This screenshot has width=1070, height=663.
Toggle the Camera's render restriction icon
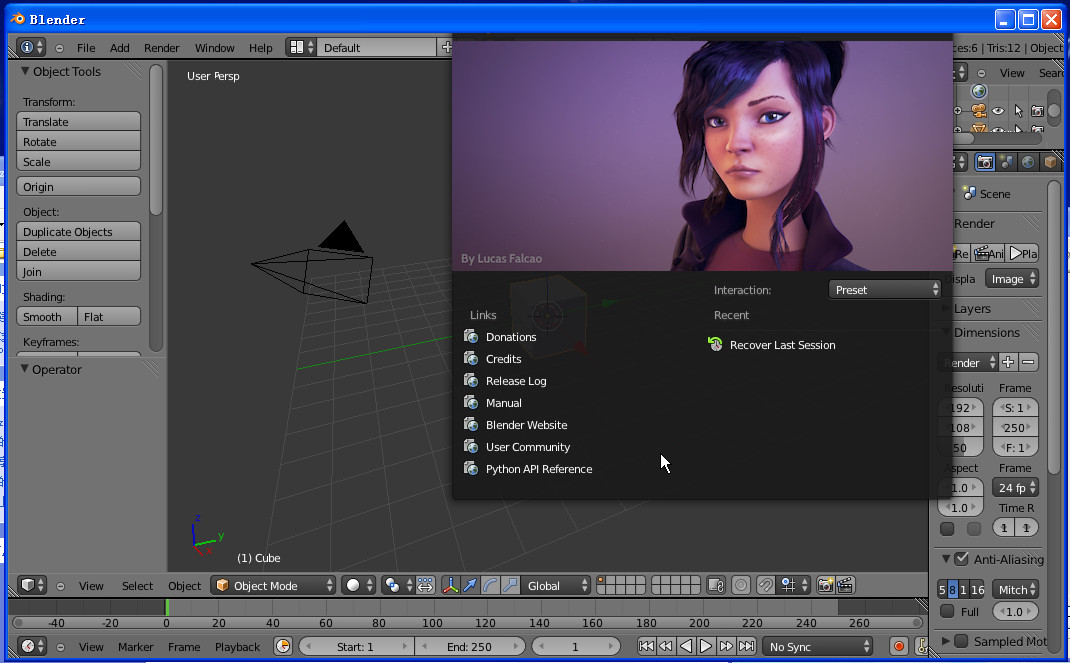[x=1038, y=111]
